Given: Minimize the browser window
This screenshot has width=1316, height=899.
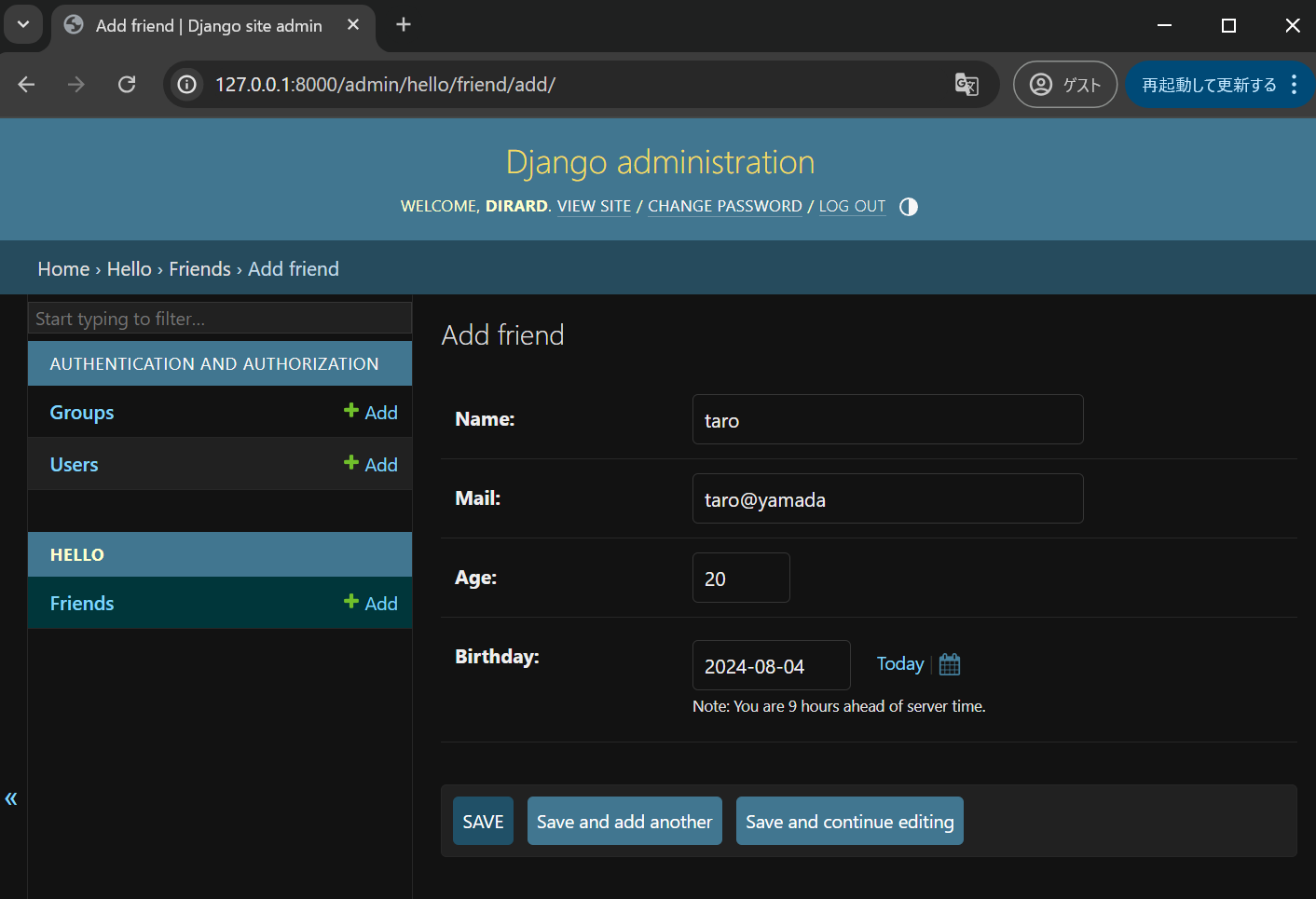Looking at the screenshot, I should [x=1164, y=25].
